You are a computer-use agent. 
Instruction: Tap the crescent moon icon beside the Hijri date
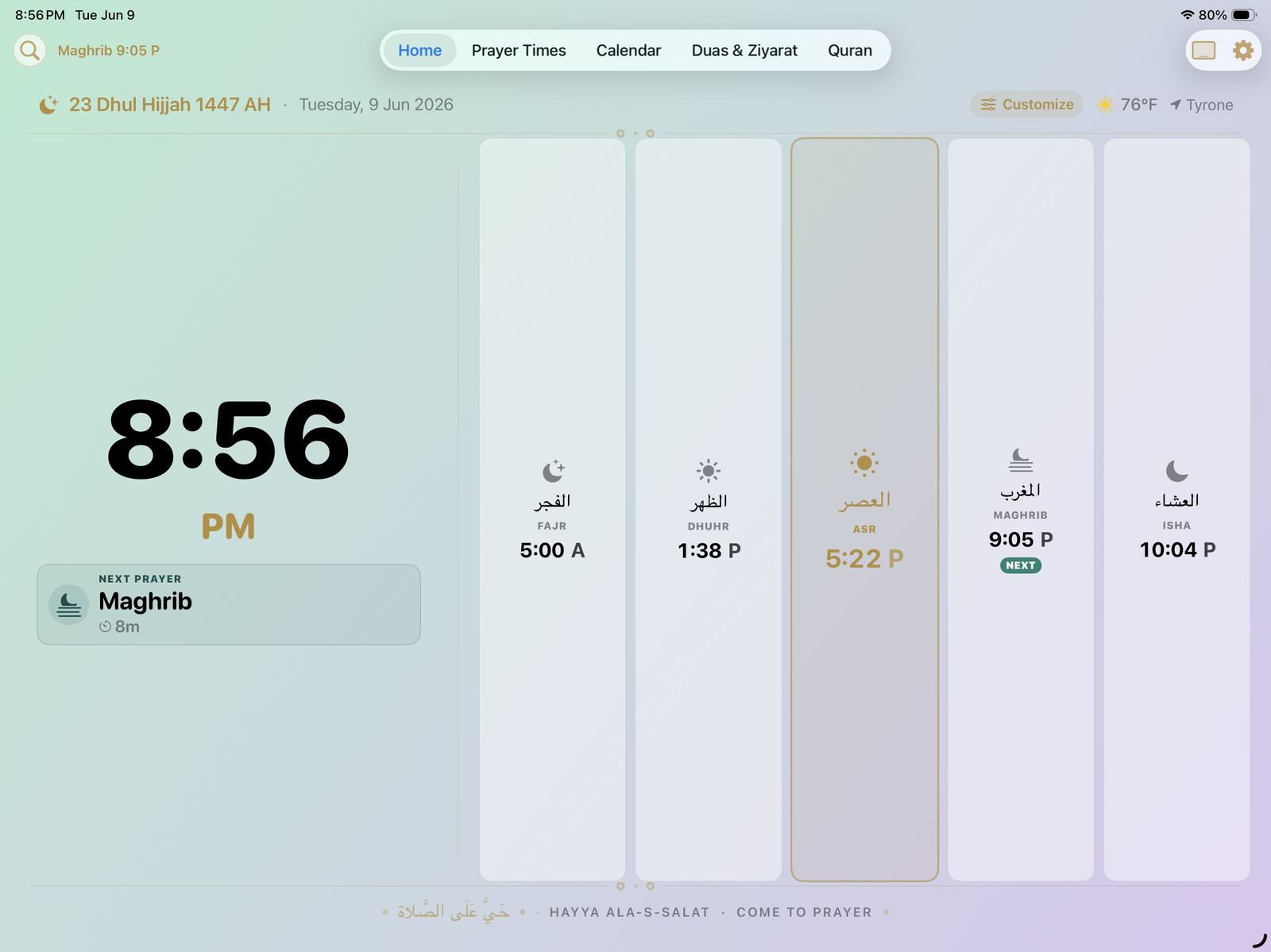48,105
